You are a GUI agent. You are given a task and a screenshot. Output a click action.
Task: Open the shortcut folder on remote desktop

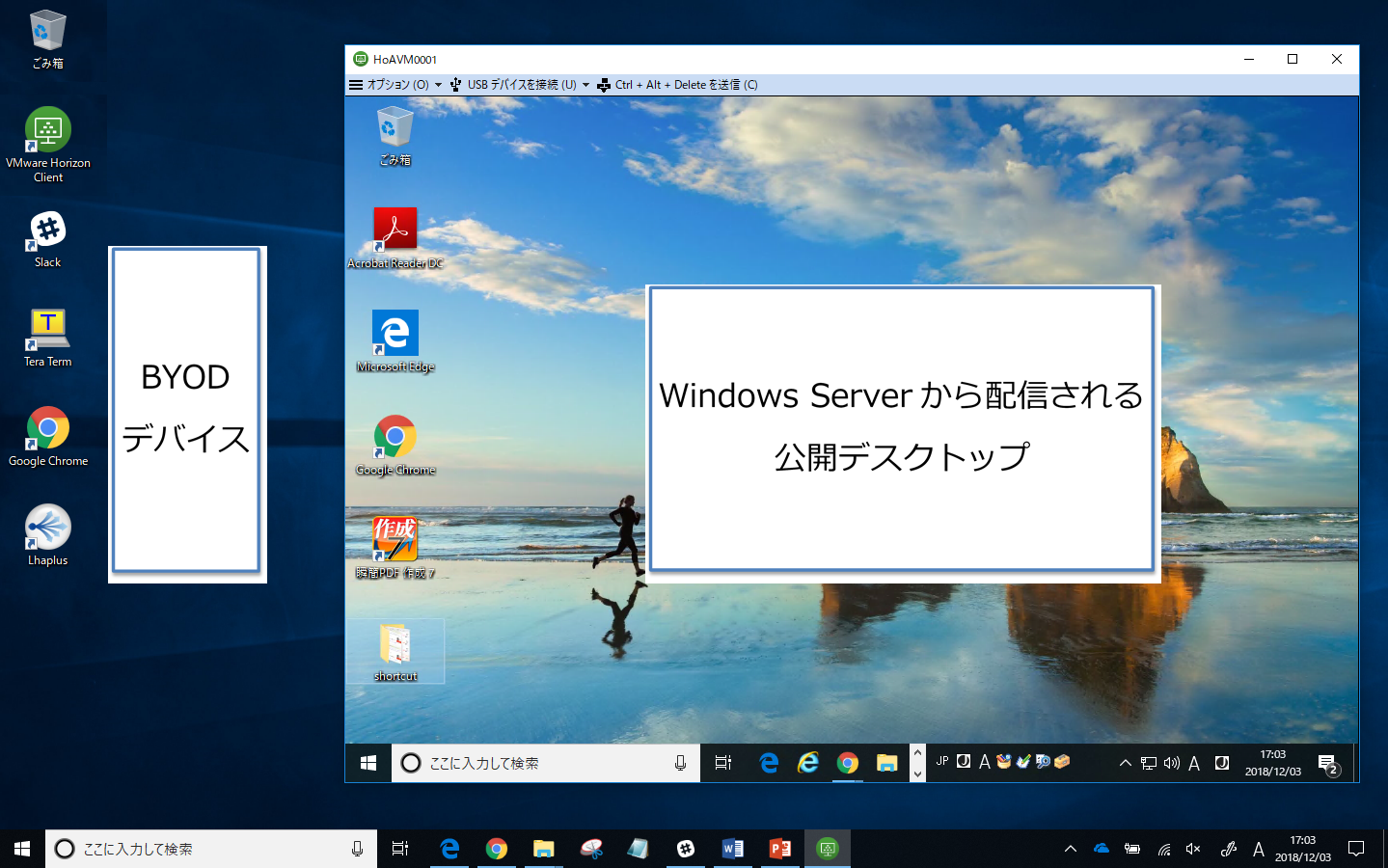tap(395, 645)
